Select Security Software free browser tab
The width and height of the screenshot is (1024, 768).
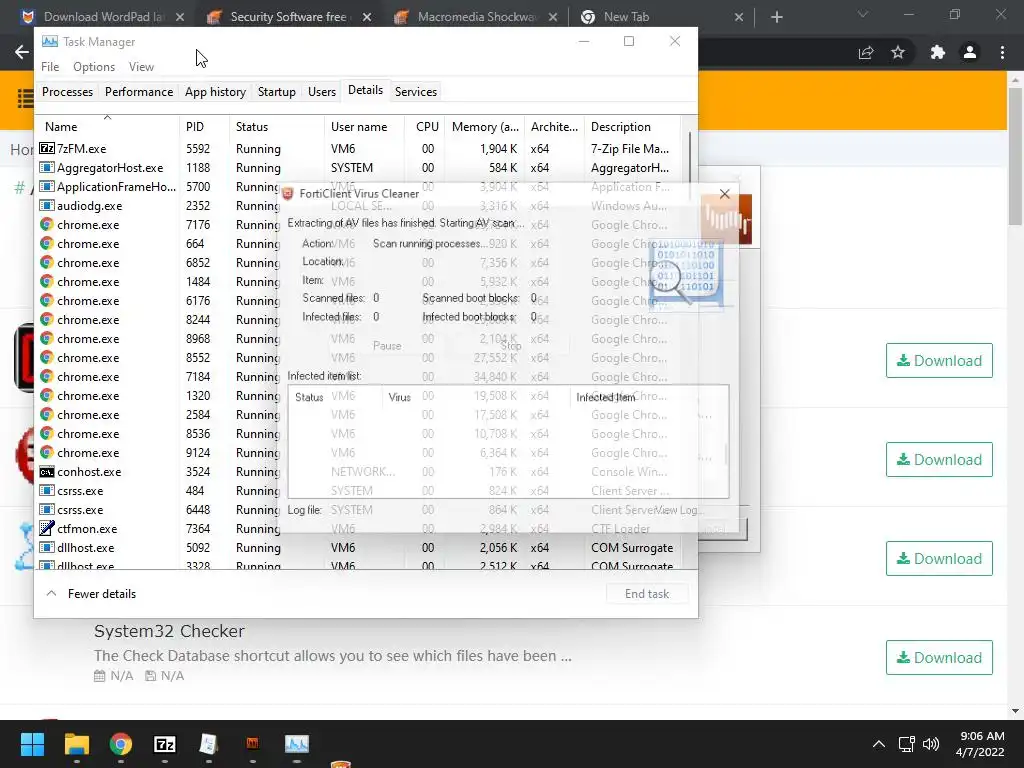288,17
